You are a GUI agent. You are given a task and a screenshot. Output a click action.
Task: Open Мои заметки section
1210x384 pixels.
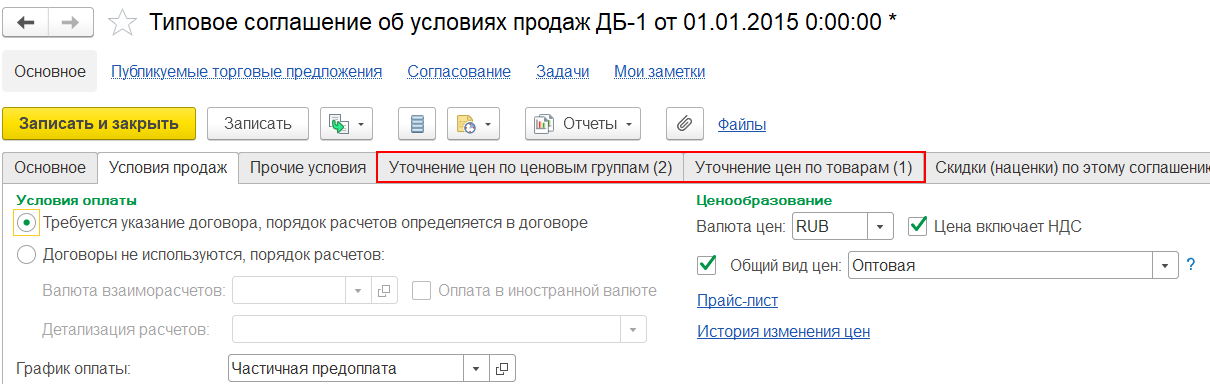click(660, 72)
